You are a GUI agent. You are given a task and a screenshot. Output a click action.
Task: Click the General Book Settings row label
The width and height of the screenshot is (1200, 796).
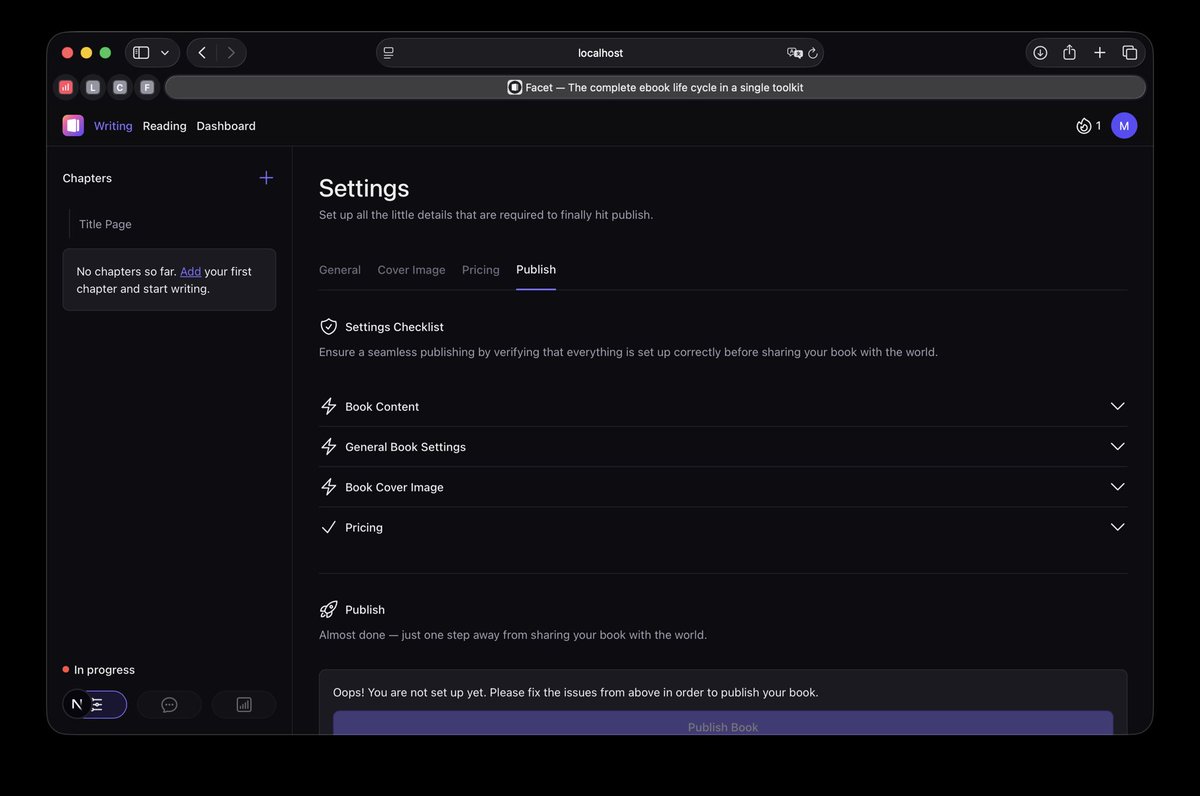click(405, 447)
